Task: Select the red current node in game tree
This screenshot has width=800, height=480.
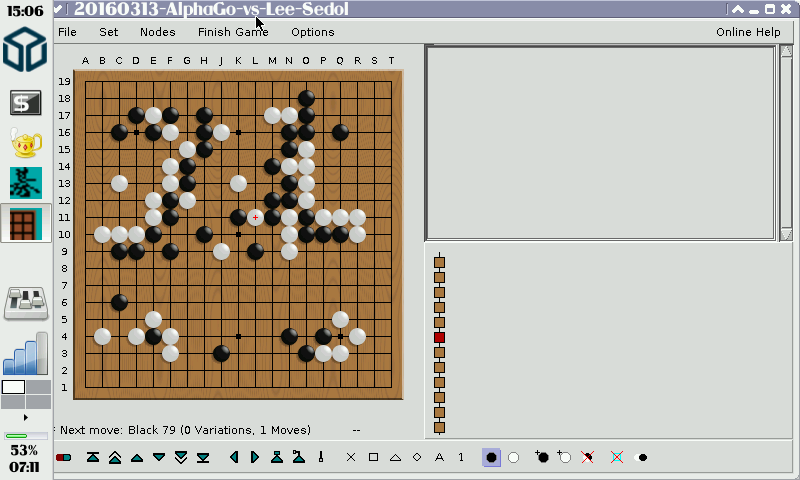Action: pyautogui.click(x=439, y=338)
